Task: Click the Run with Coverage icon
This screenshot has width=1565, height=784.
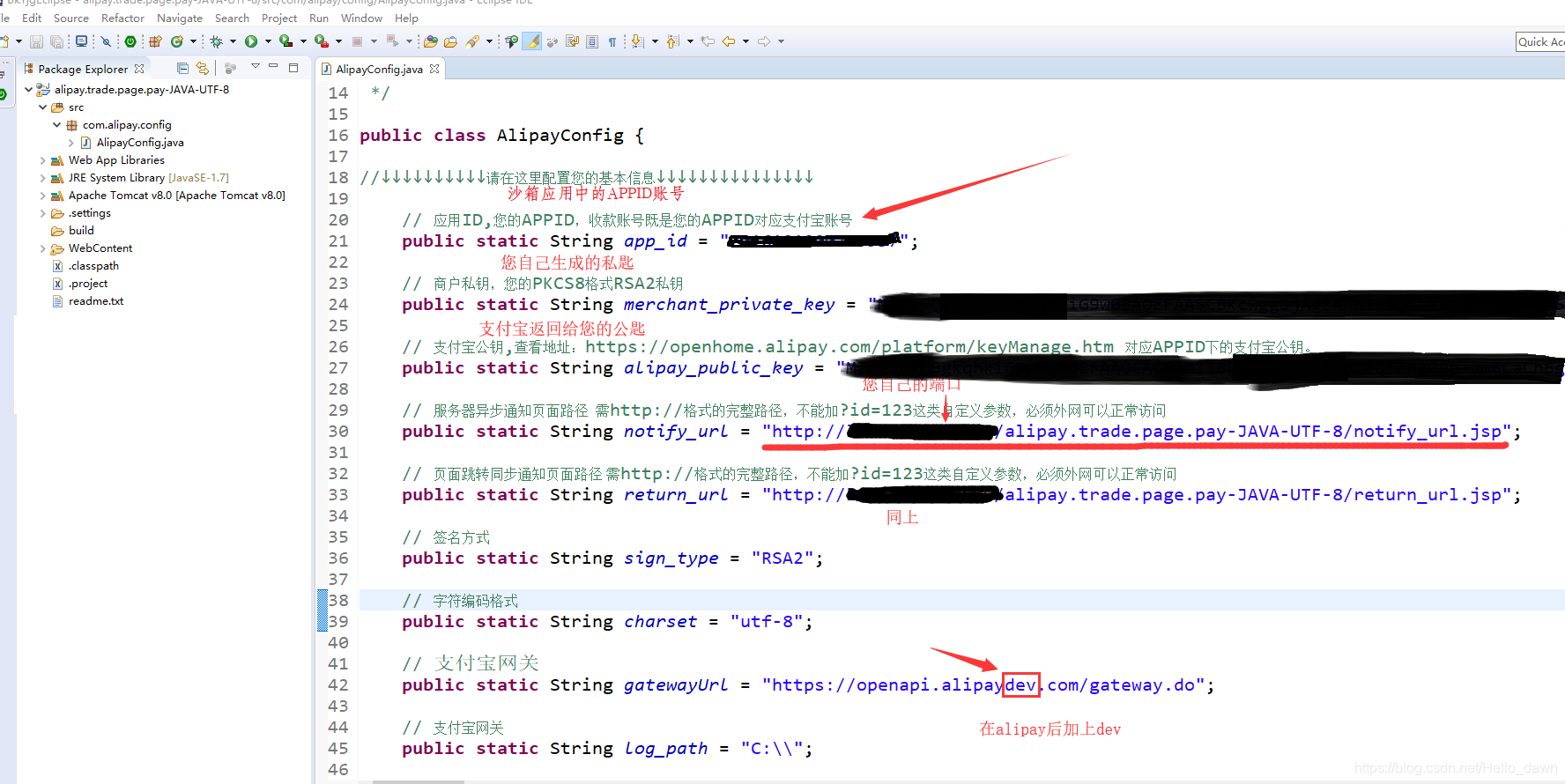Action: point(286,41)
